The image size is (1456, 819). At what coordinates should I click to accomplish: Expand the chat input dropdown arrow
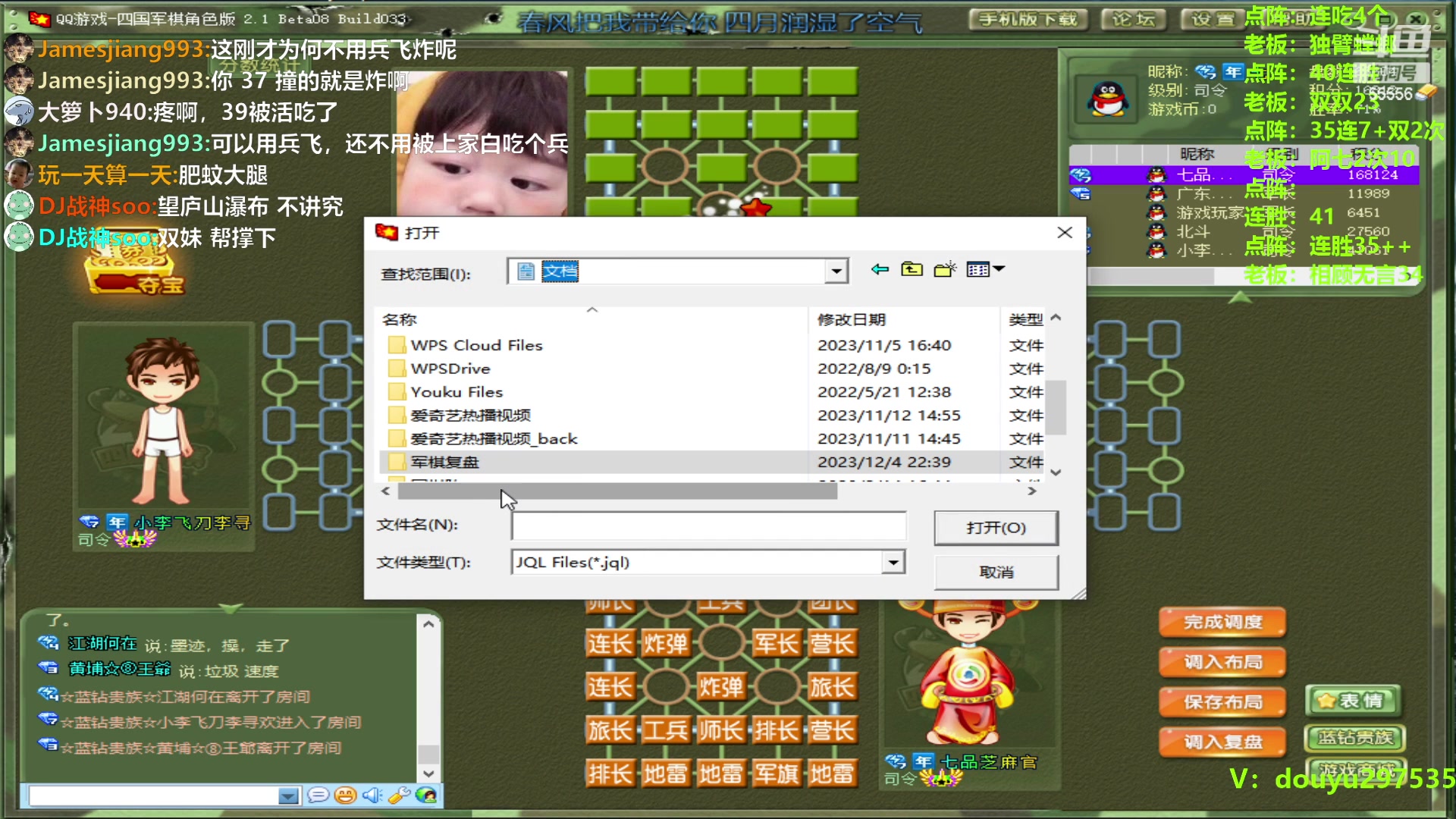pyautogui.click(x=288, y=796)
